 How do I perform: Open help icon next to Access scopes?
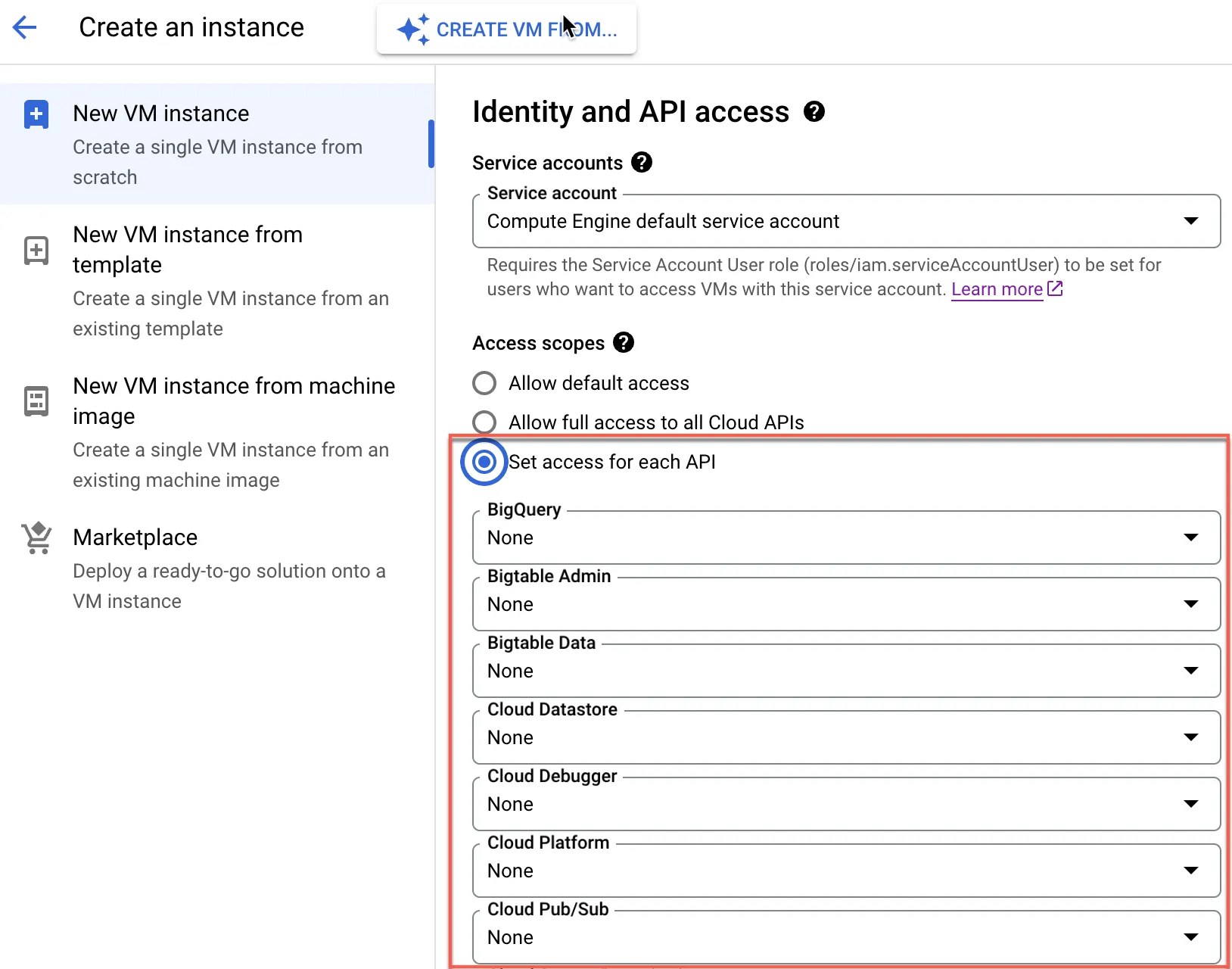[624, 342]
